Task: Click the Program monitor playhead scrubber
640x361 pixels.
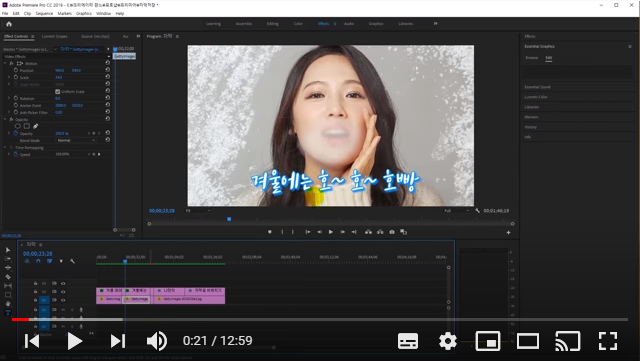Action: (x=229, y=219)
